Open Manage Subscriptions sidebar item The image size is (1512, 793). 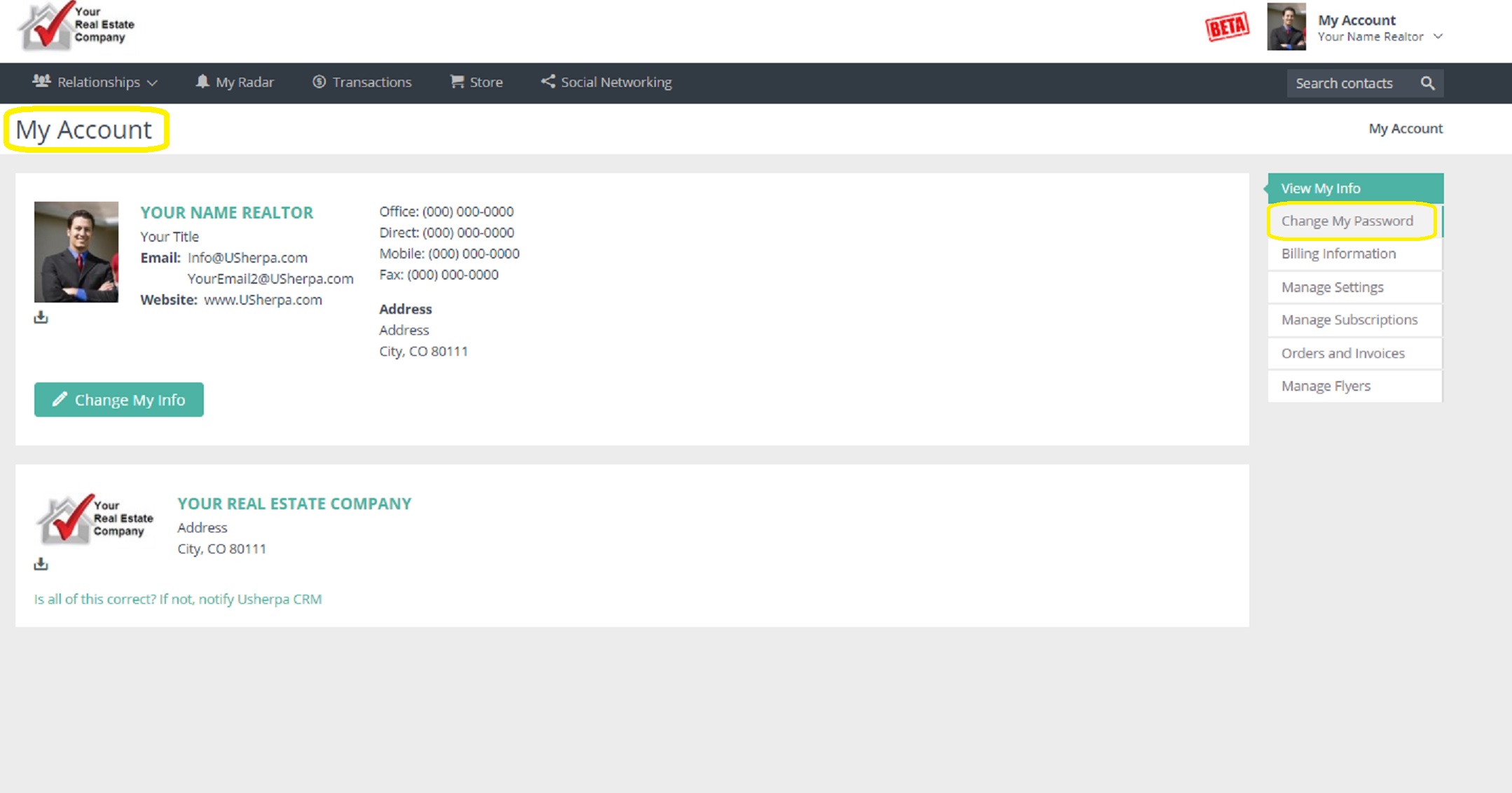pyautogui.click(x=1349, y=319)
